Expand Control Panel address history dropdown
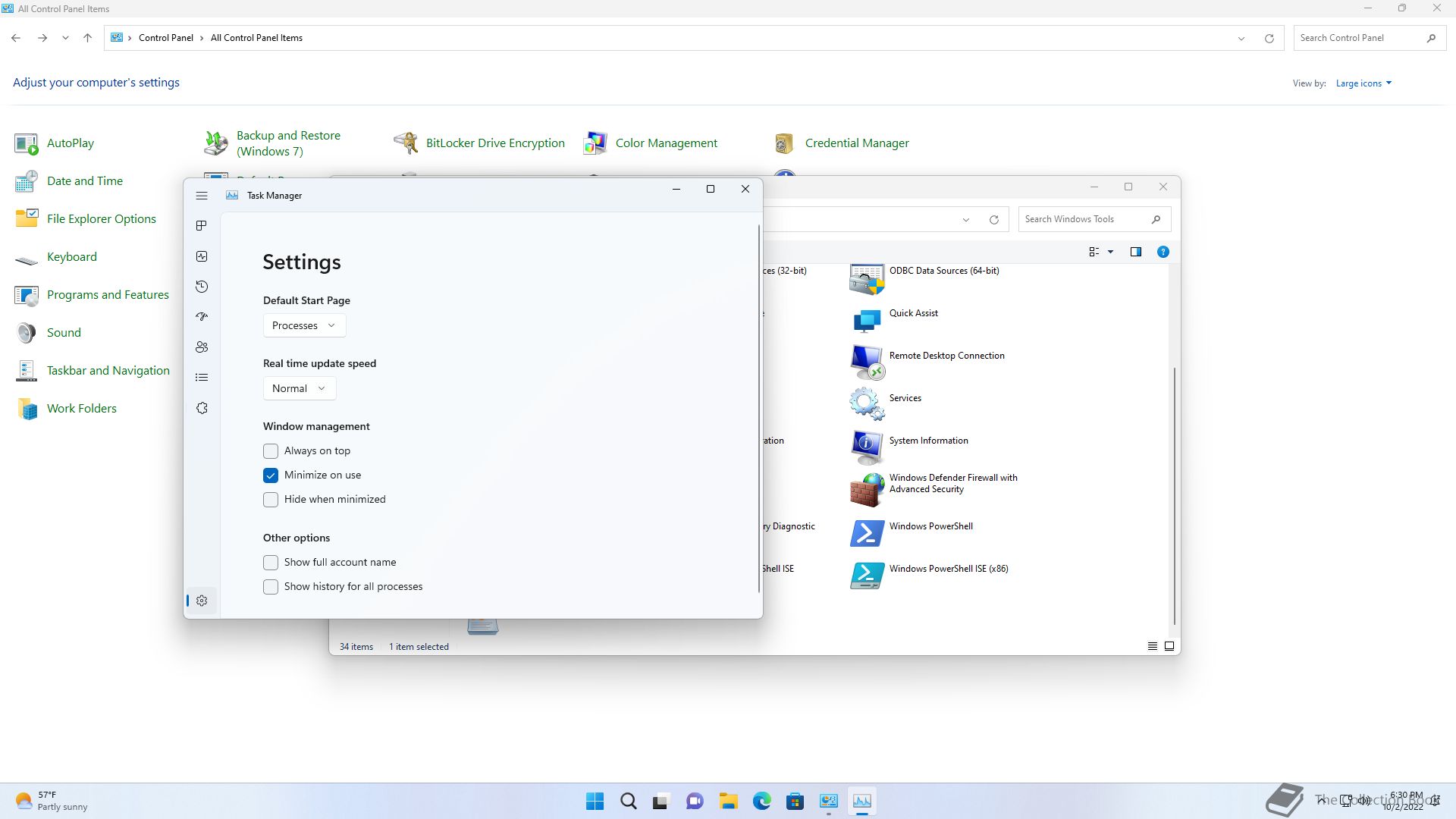Viewport: 1456px width, 819px height. (1241, 38)
